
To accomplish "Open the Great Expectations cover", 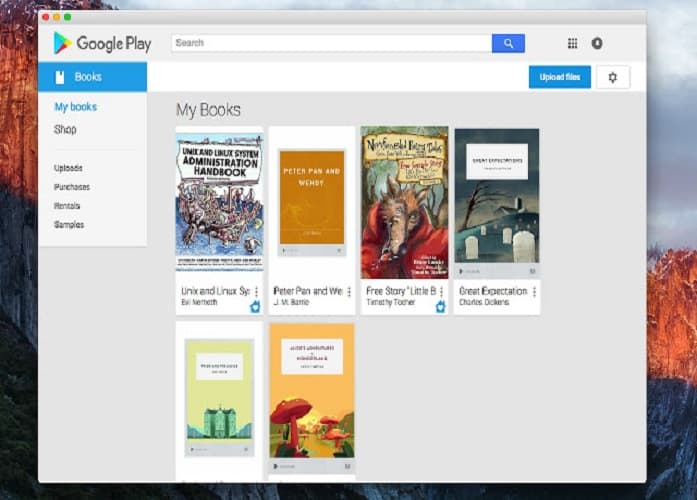I will (x=497, y=203).
